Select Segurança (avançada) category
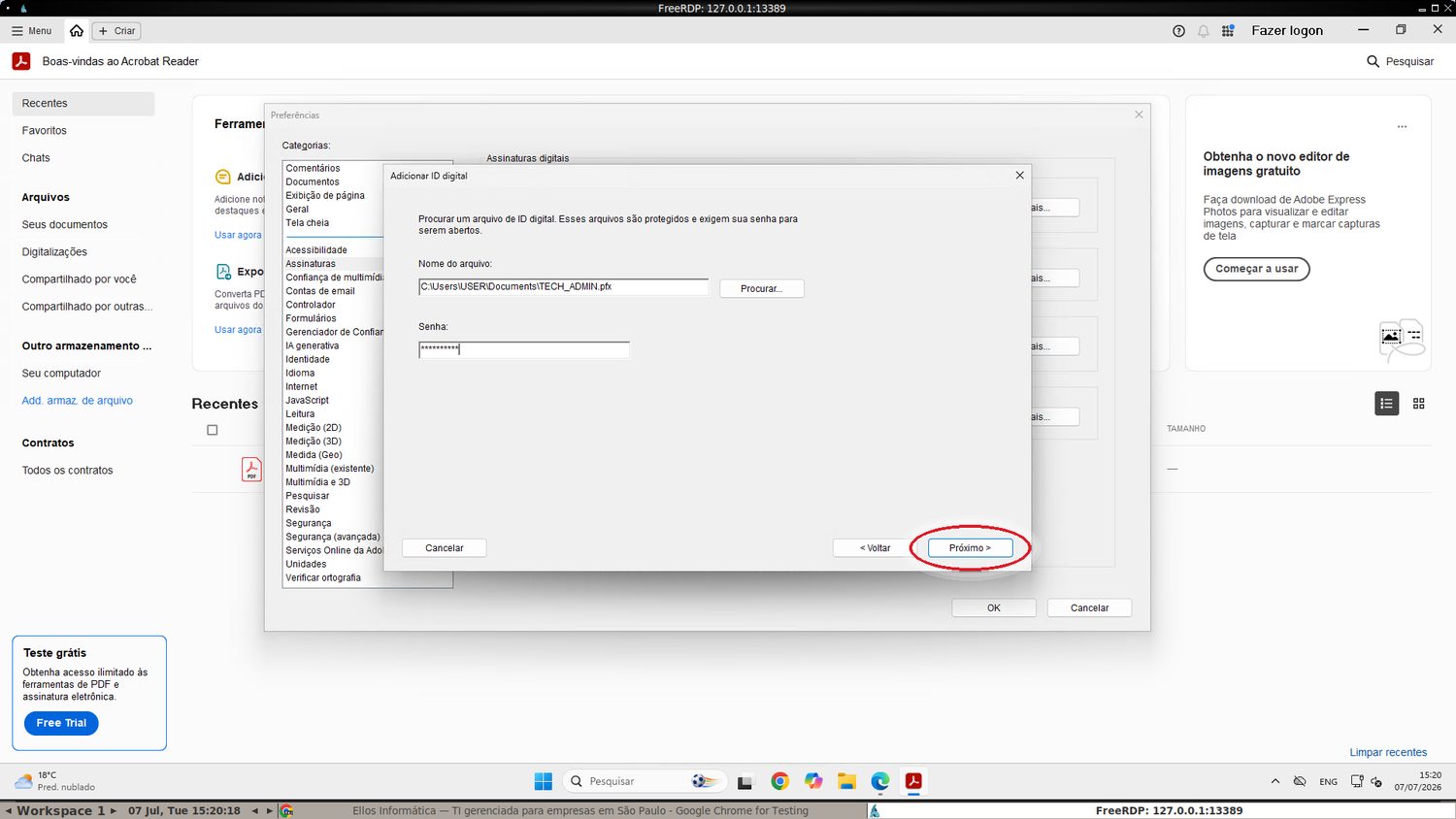This screenshot has height=819, width=1456. pos(333,537)
